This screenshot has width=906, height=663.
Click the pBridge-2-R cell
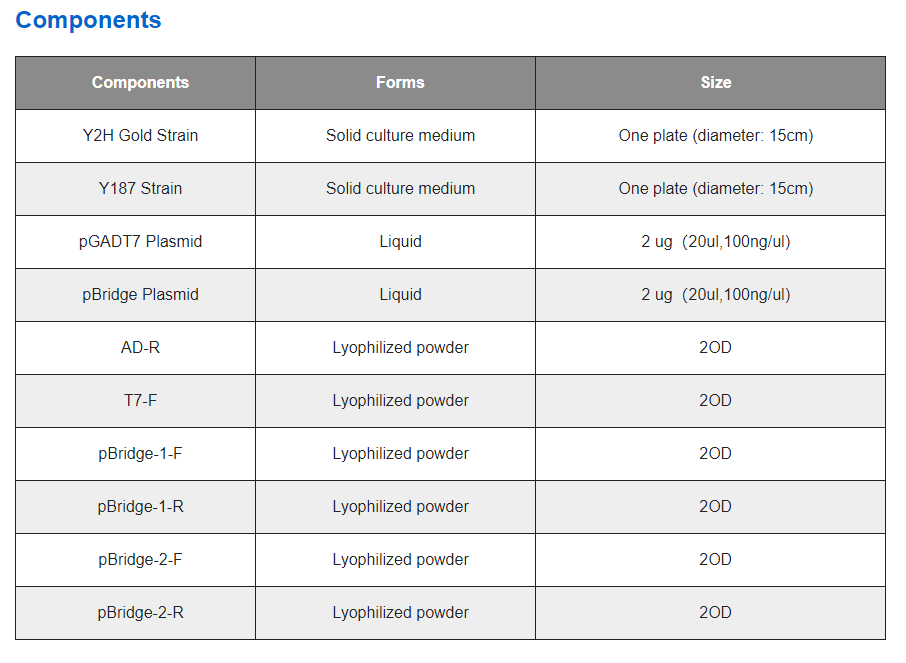click(x=135, y=613)
